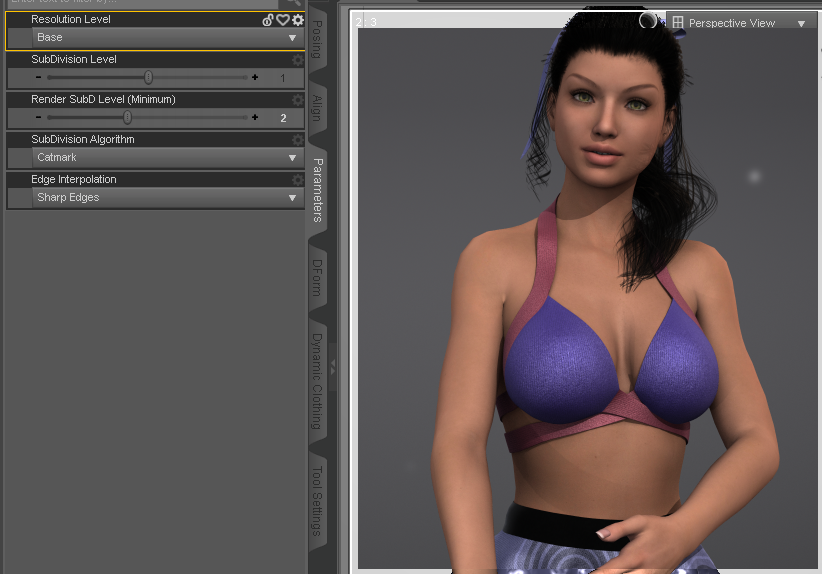Switch to the Tool Settings tab
The width and height of the screenshot is (822, 574).
[317, 501]
